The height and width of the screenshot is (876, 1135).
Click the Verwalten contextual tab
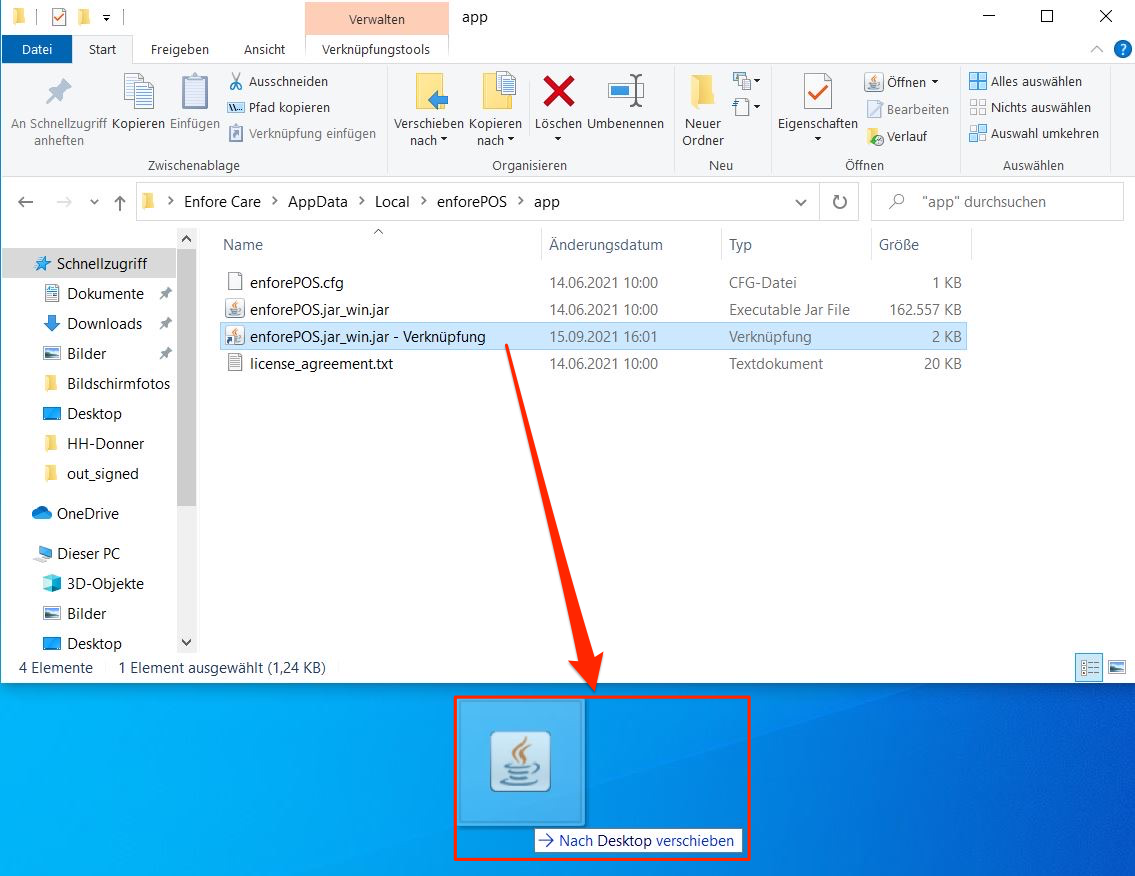point(376,19)
